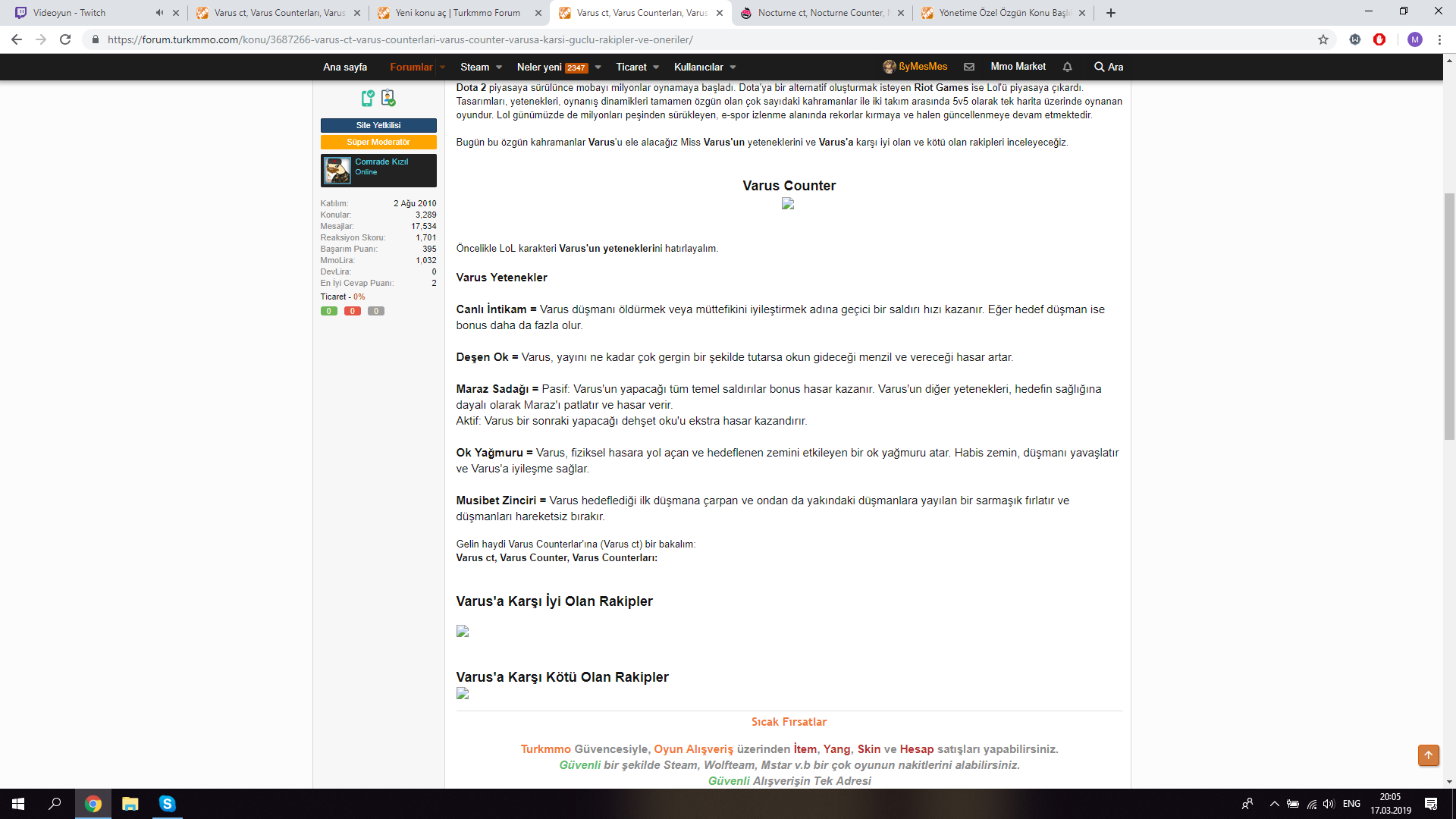Open the Ticaret - 0% trade rating link
Viewport: 1456px width, 819px height.
(x=343, y=297)
